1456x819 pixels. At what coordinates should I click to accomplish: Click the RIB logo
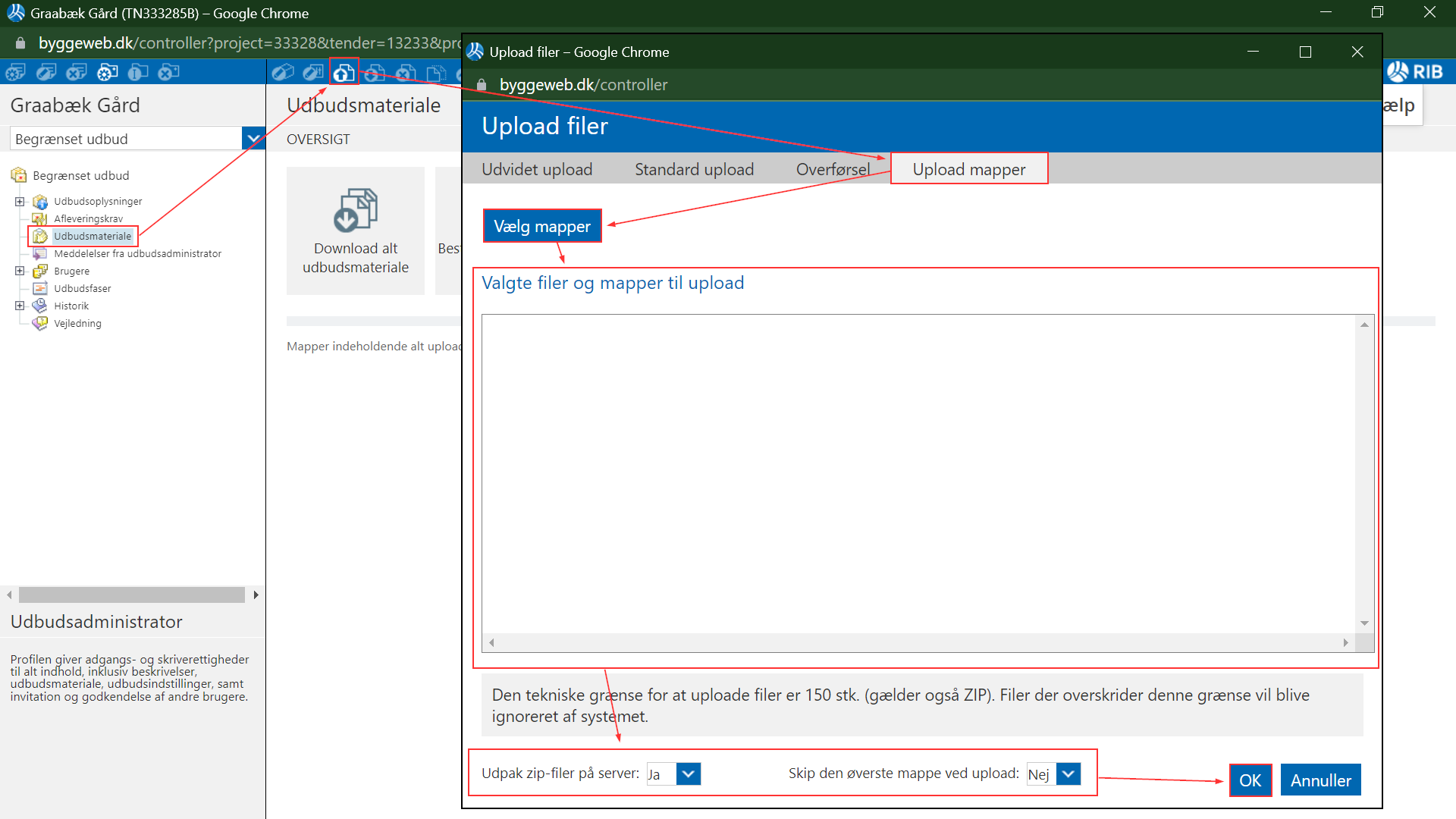pos(1415,72)
